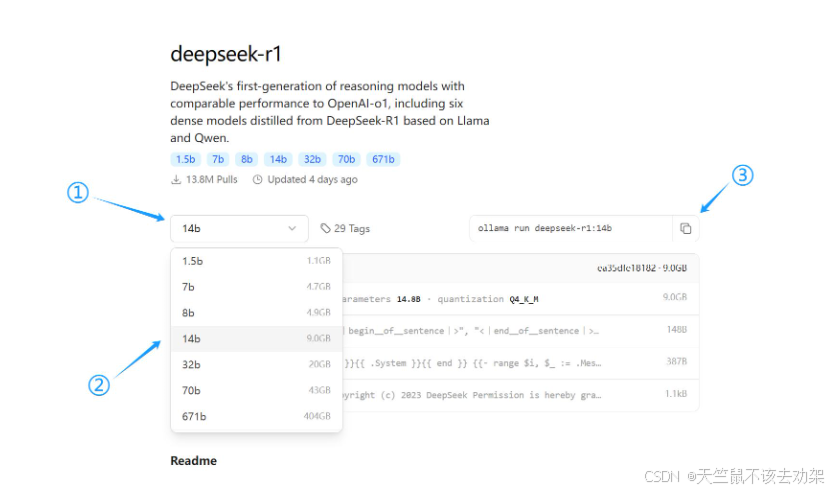The image size is (836, 492).
Task: Choose 1.5b 1.1GB from the list
Action: (x=256, y=261)
